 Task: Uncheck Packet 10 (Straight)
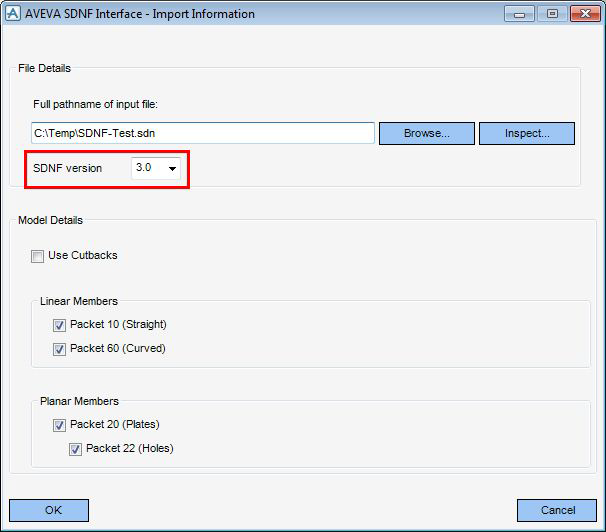click(59, 325)
